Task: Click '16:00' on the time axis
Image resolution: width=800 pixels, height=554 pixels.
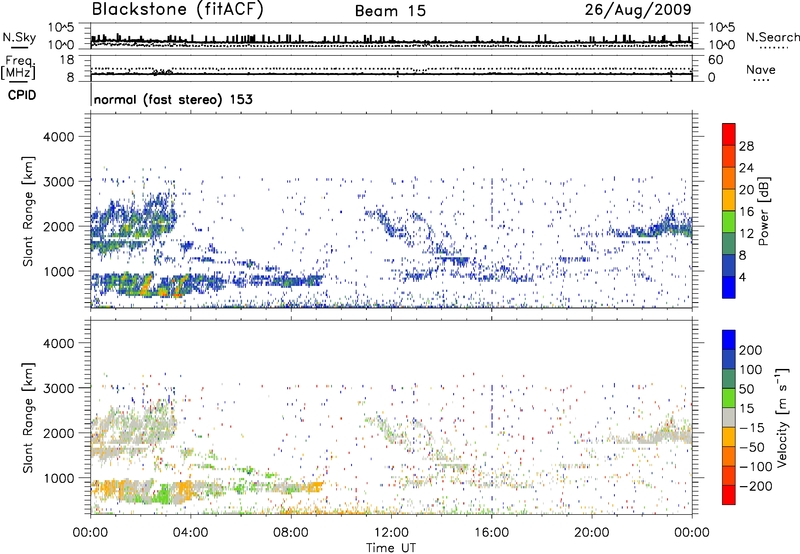Action: 491,533
